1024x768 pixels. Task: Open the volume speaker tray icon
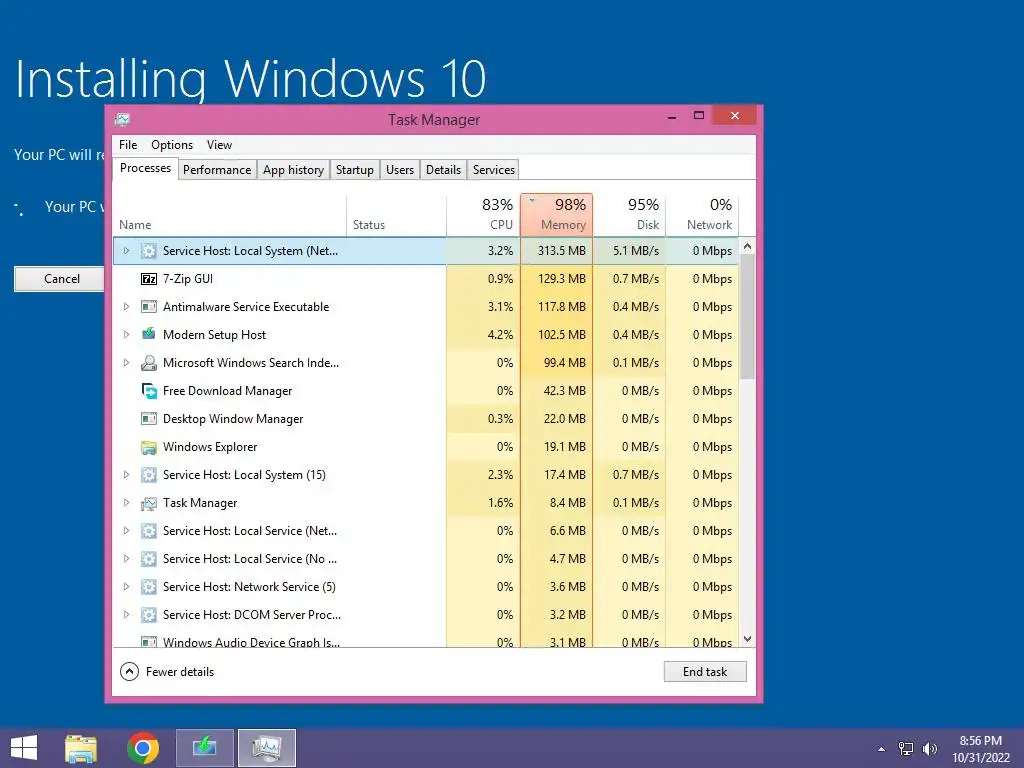929,748
